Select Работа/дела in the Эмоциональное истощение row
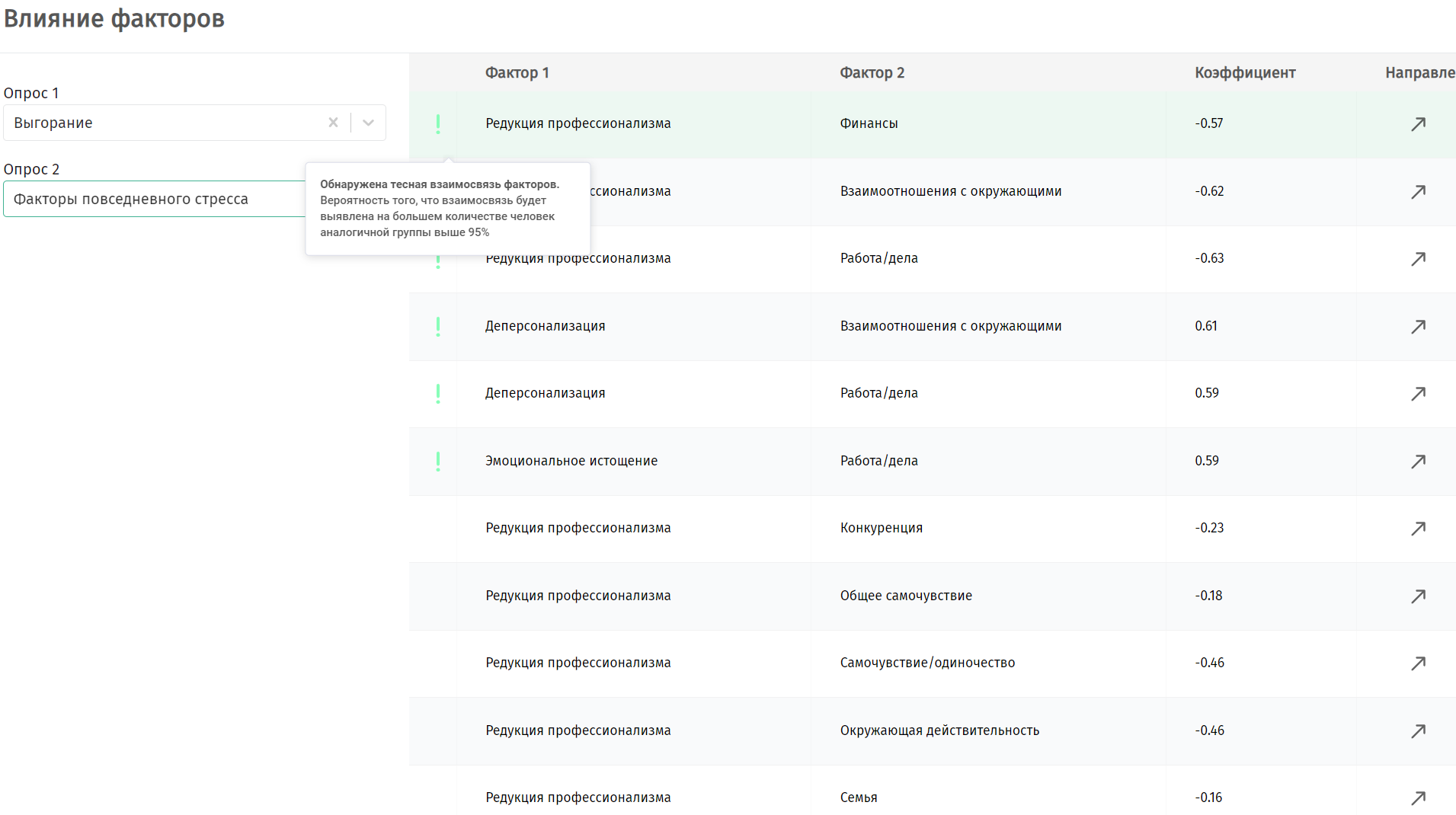The image size is (1456, 815). pyautogui.click(x=879, y=461)
